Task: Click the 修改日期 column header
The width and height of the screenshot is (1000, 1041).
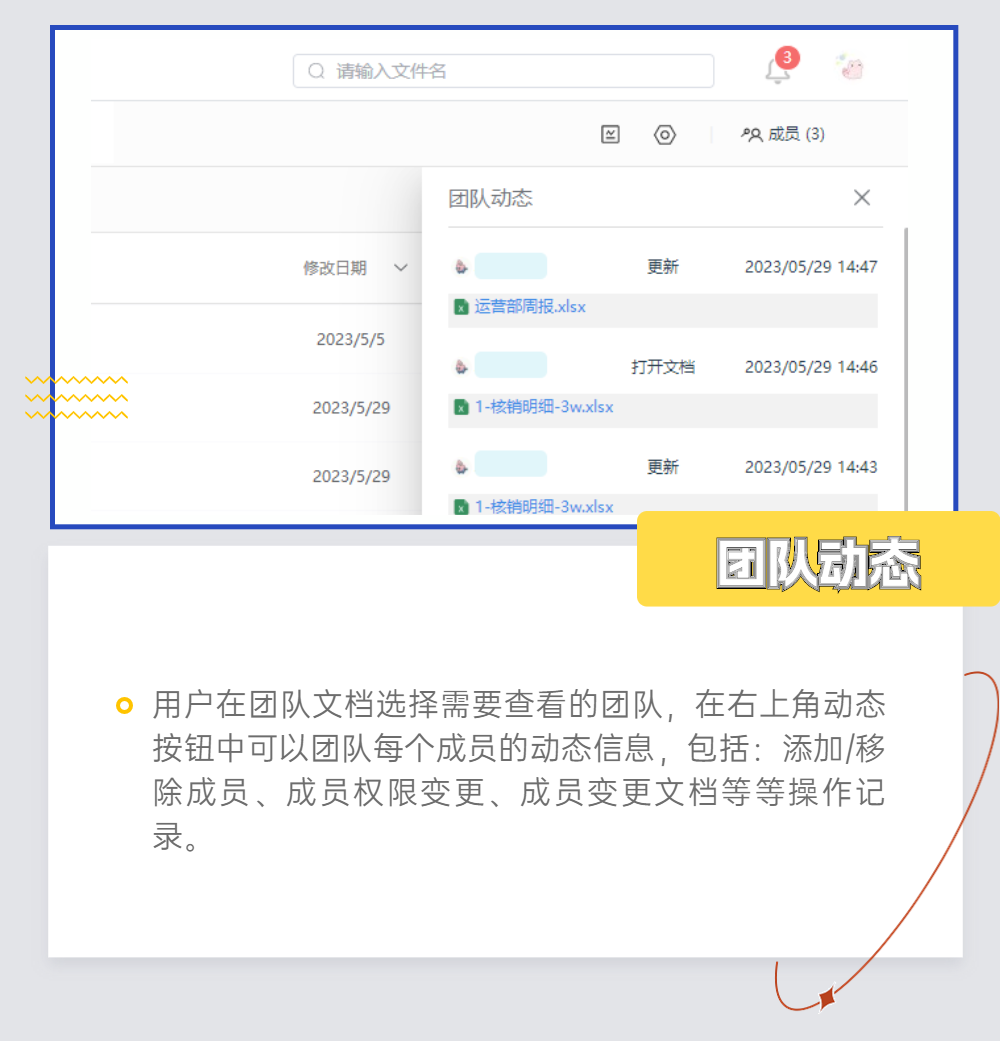Action: click(x=335, y=268)
